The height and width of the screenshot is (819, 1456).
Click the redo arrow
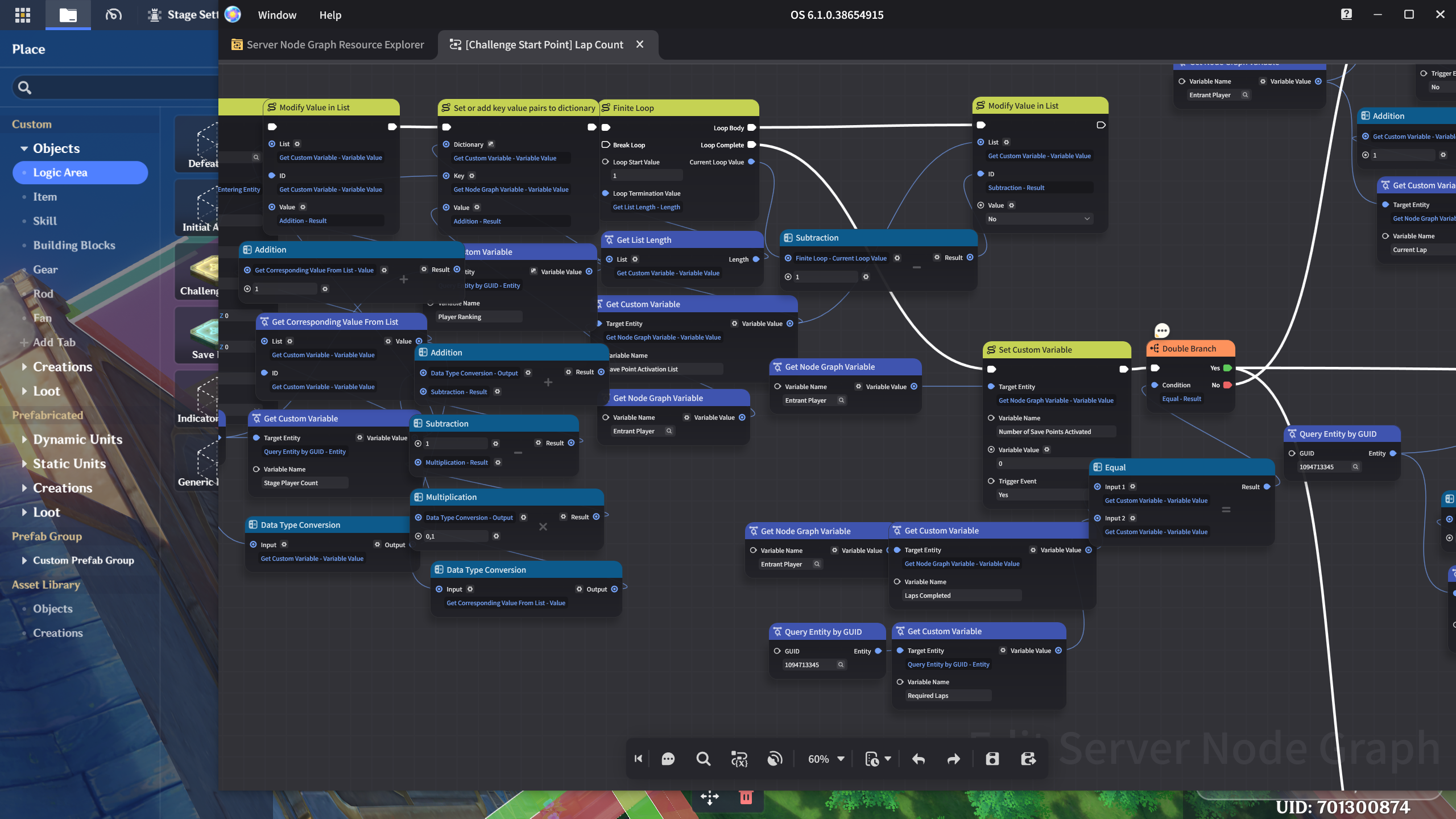pos(954,759)
